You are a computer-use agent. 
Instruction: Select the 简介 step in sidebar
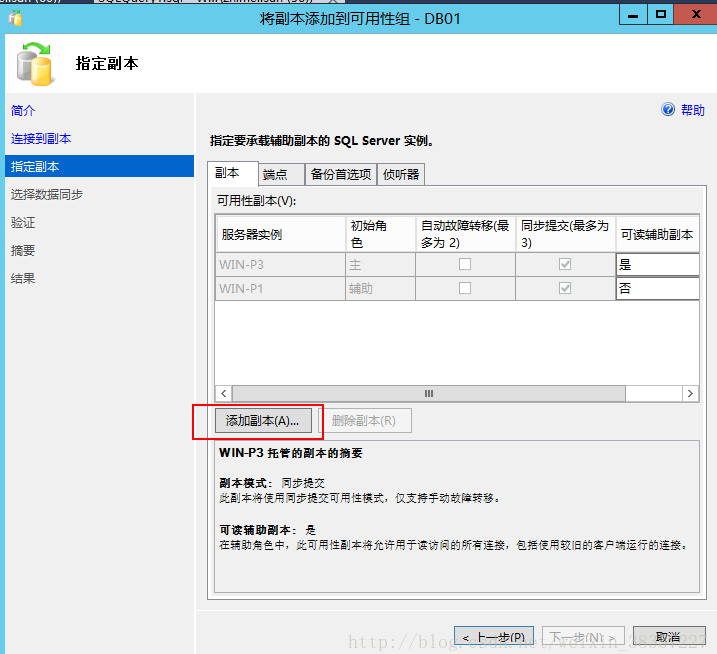[23, 110]
